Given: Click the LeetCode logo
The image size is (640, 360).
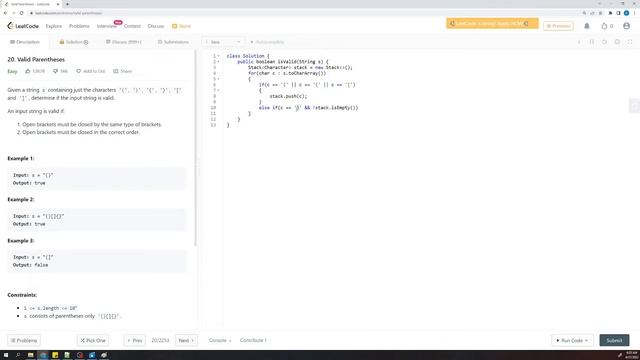Looking at the screenshot, I should coord(23,26).
